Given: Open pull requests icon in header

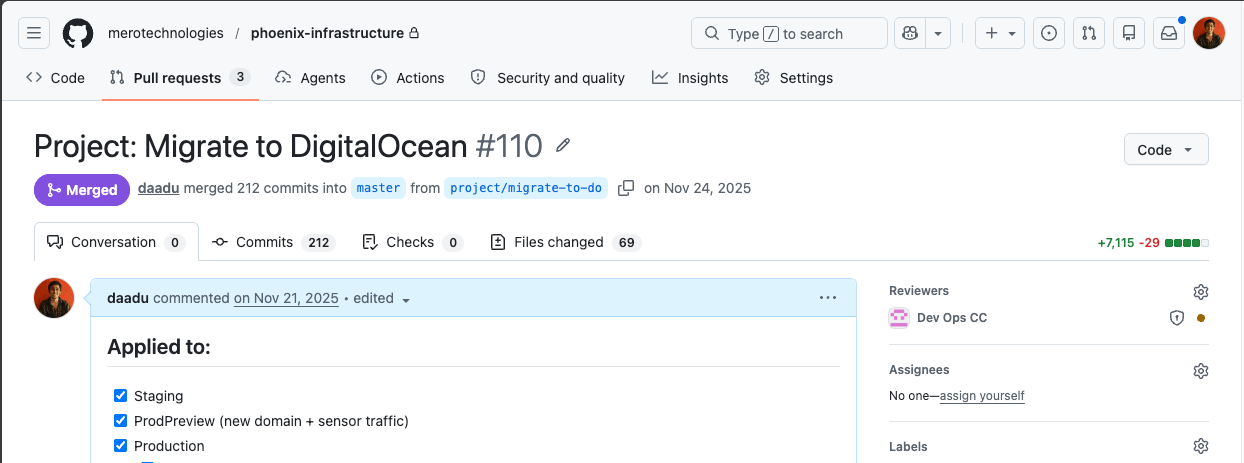Looking at the screenshot, I should pyautogui.click(x=1089, y=33).
